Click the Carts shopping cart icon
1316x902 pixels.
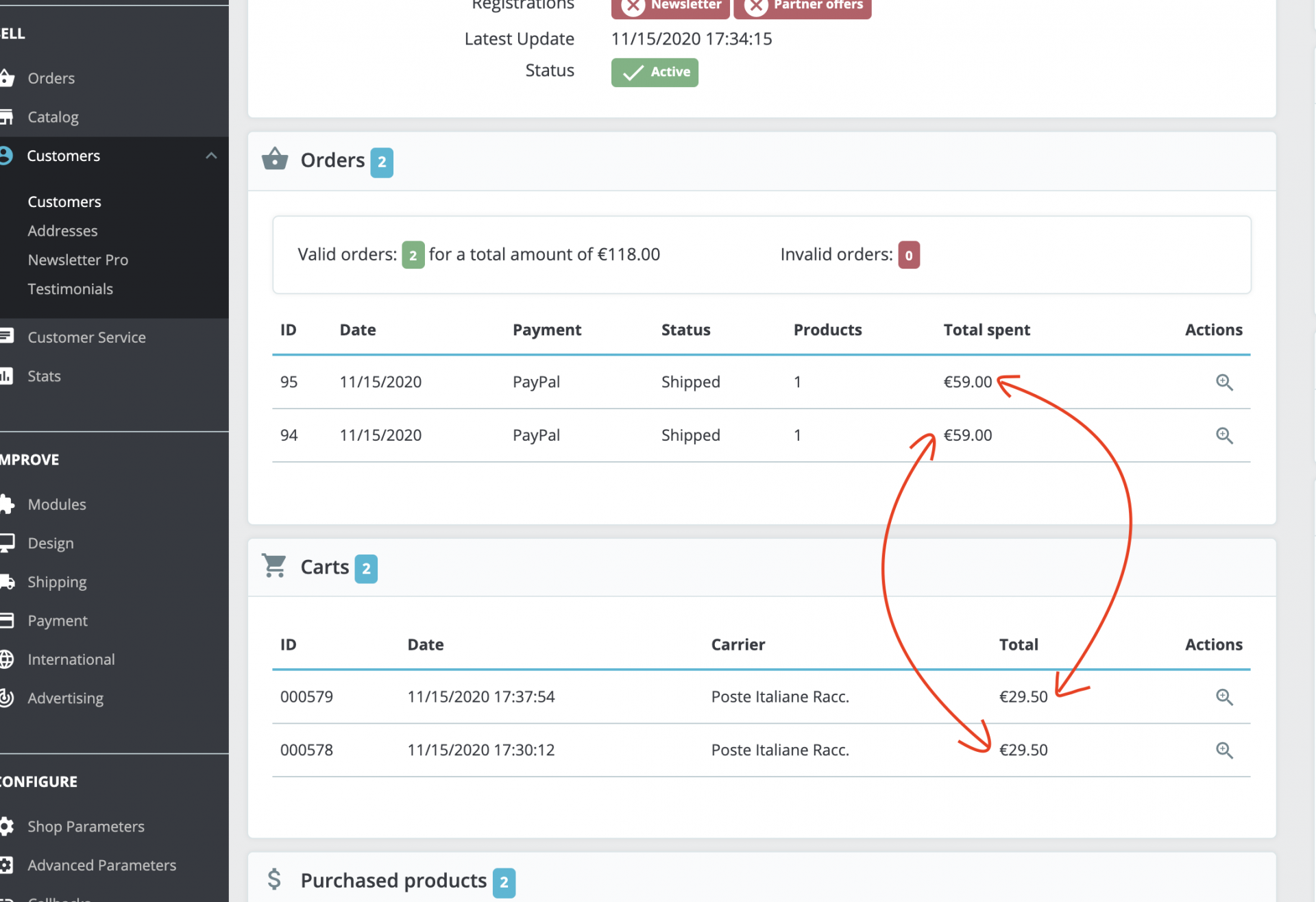[x=274, y=566]
